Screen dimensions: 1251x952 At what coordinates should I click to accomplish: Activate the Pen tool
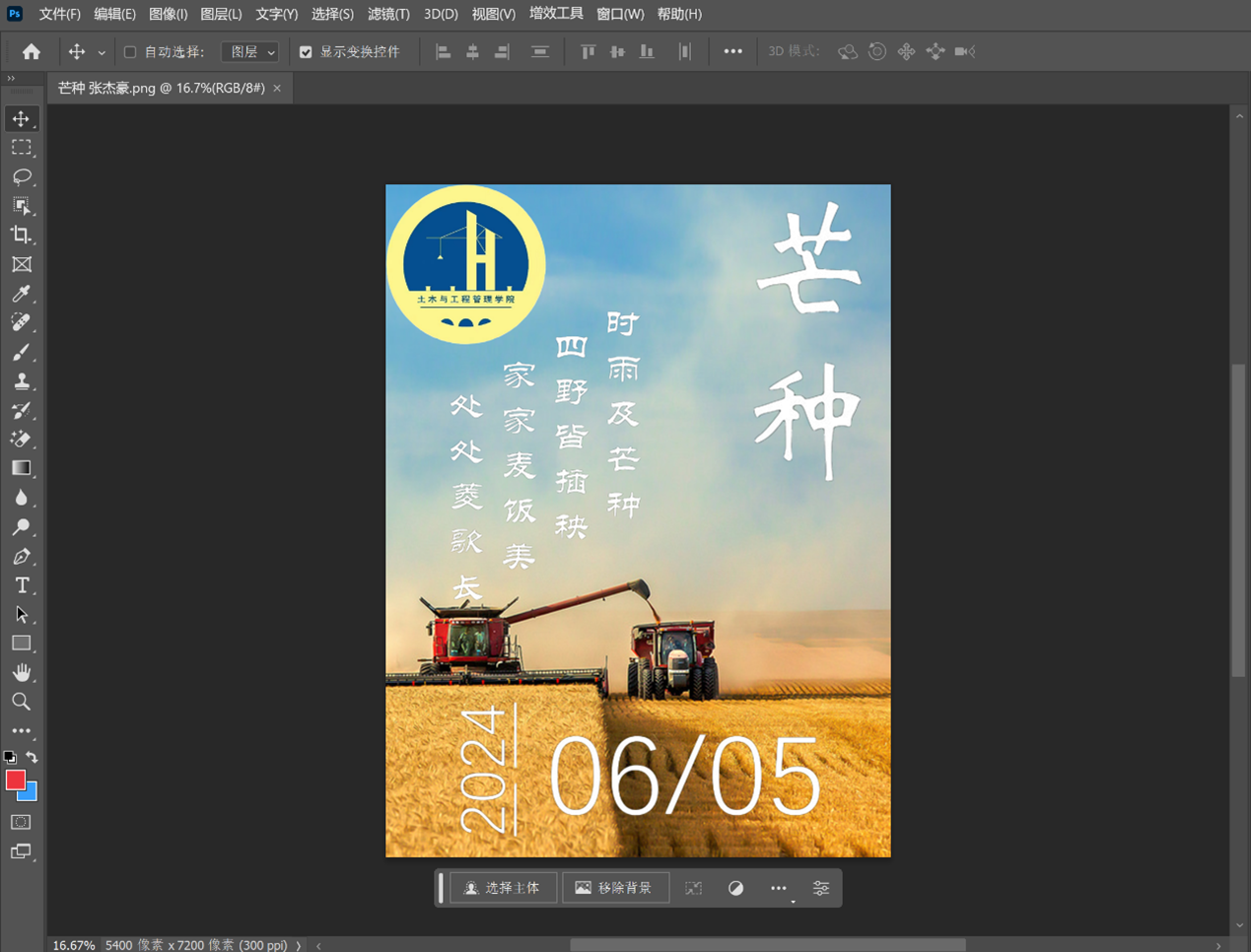pyautogui.click(x=21, y=557)
